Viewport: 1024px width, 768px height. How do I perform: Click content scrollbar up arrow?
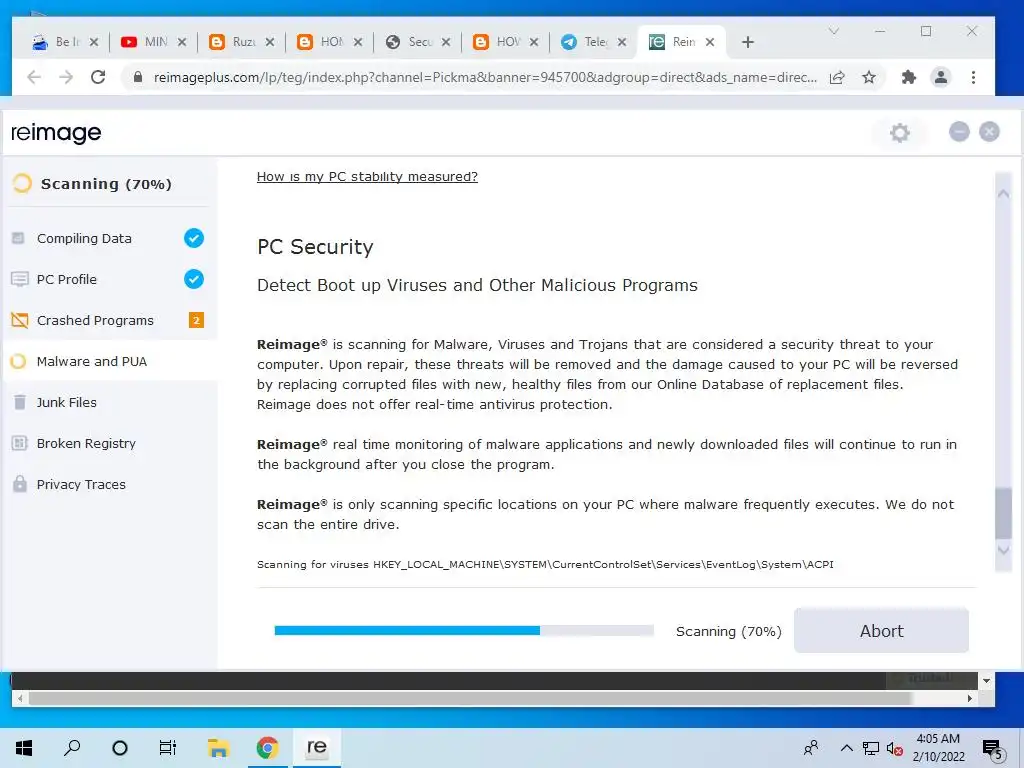1003,194
